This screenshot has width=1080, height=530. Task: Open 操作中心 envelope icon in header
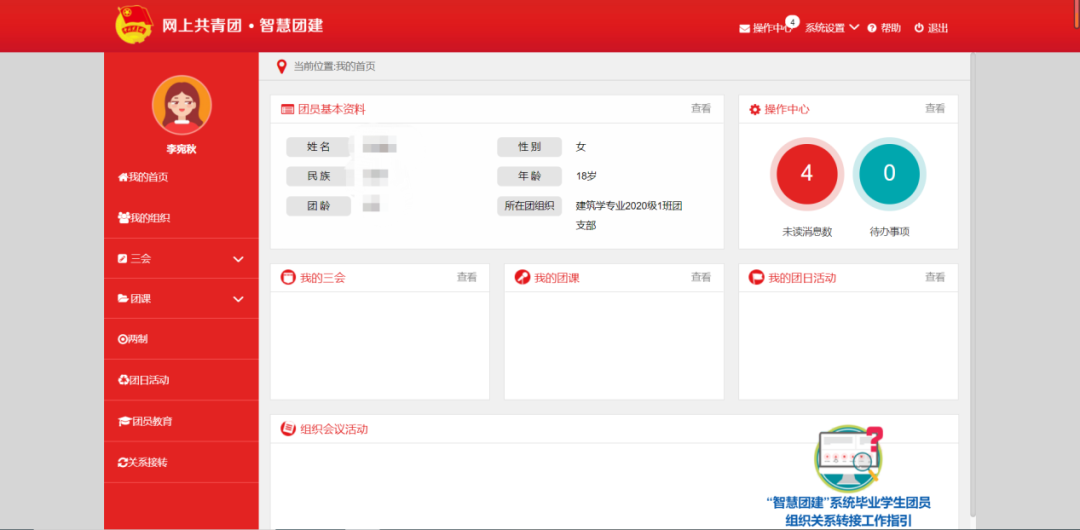pyautogui.click(x=744, y=28)
